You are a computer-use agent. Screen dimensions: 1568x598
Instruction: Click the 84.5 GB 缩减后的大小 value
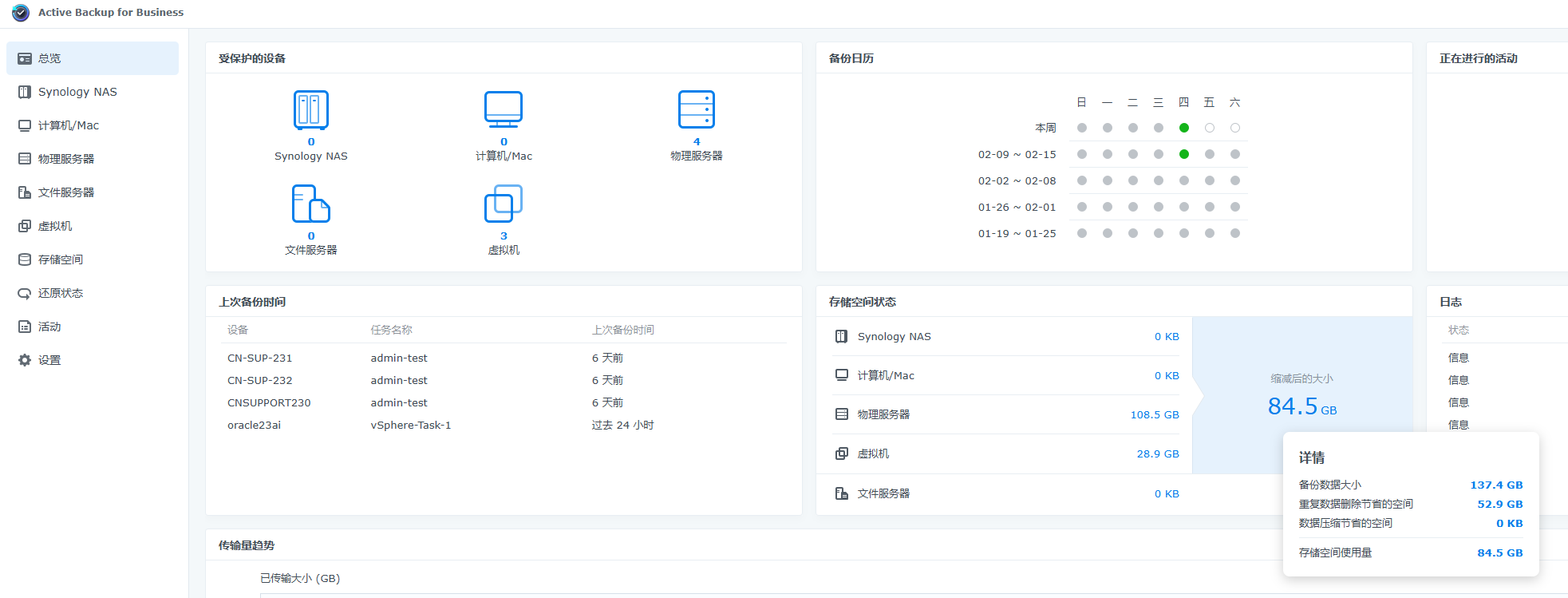1302,406
